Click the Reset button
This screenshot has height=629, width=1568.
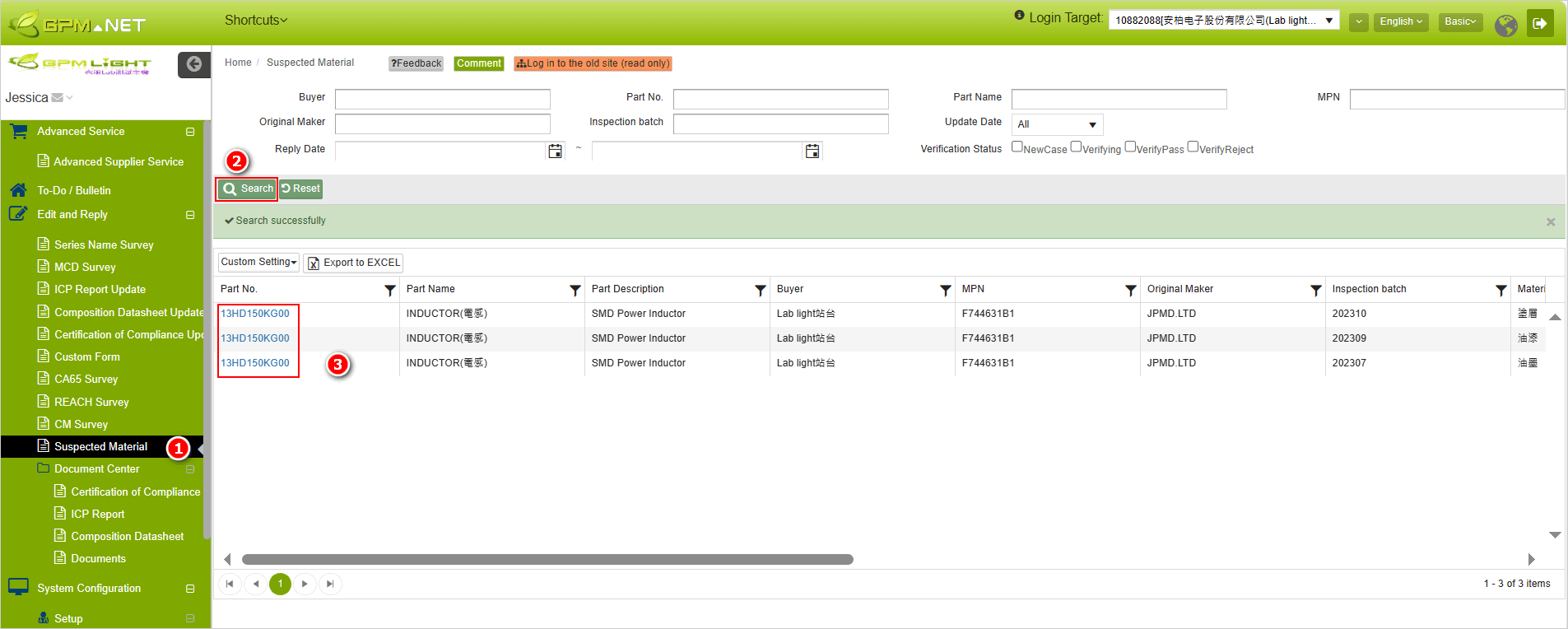pos(300,189)
